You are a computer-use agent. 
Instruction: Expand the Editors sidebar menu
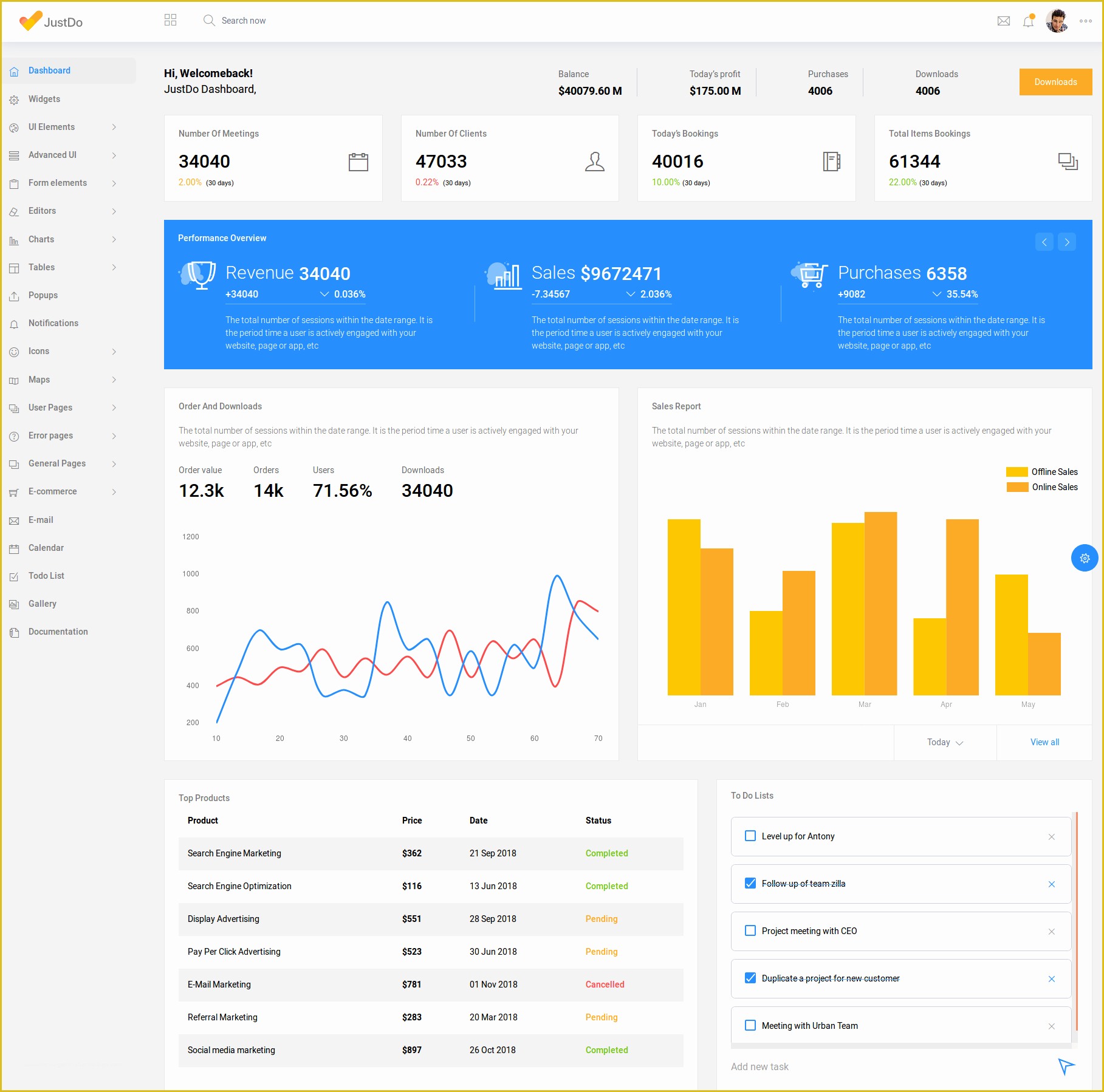[x=68, y=211]
